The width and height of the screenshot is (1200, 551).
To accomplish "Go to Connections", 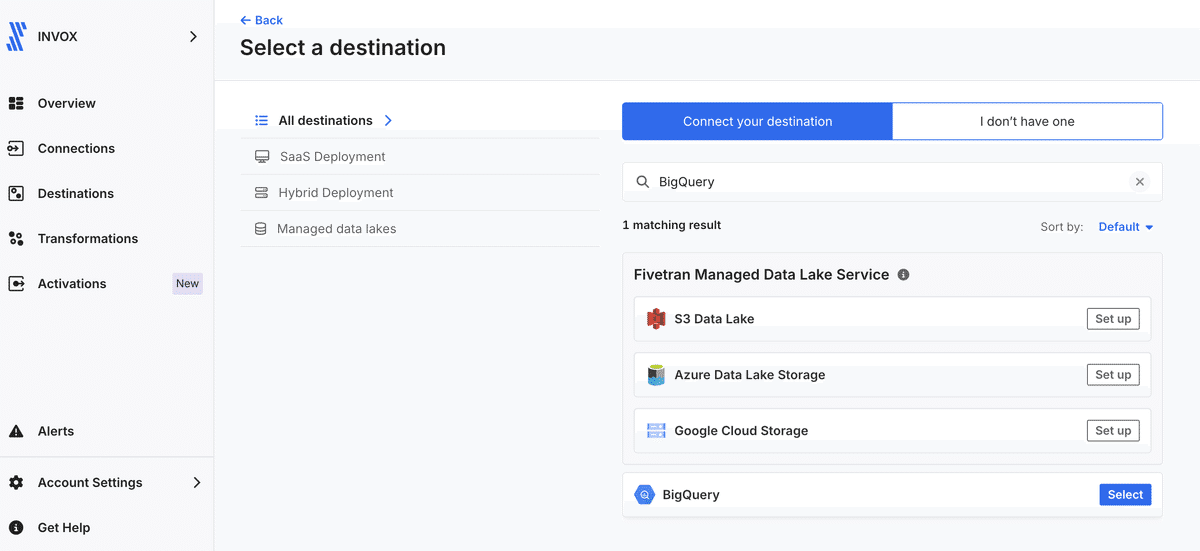I will (76, 148).
